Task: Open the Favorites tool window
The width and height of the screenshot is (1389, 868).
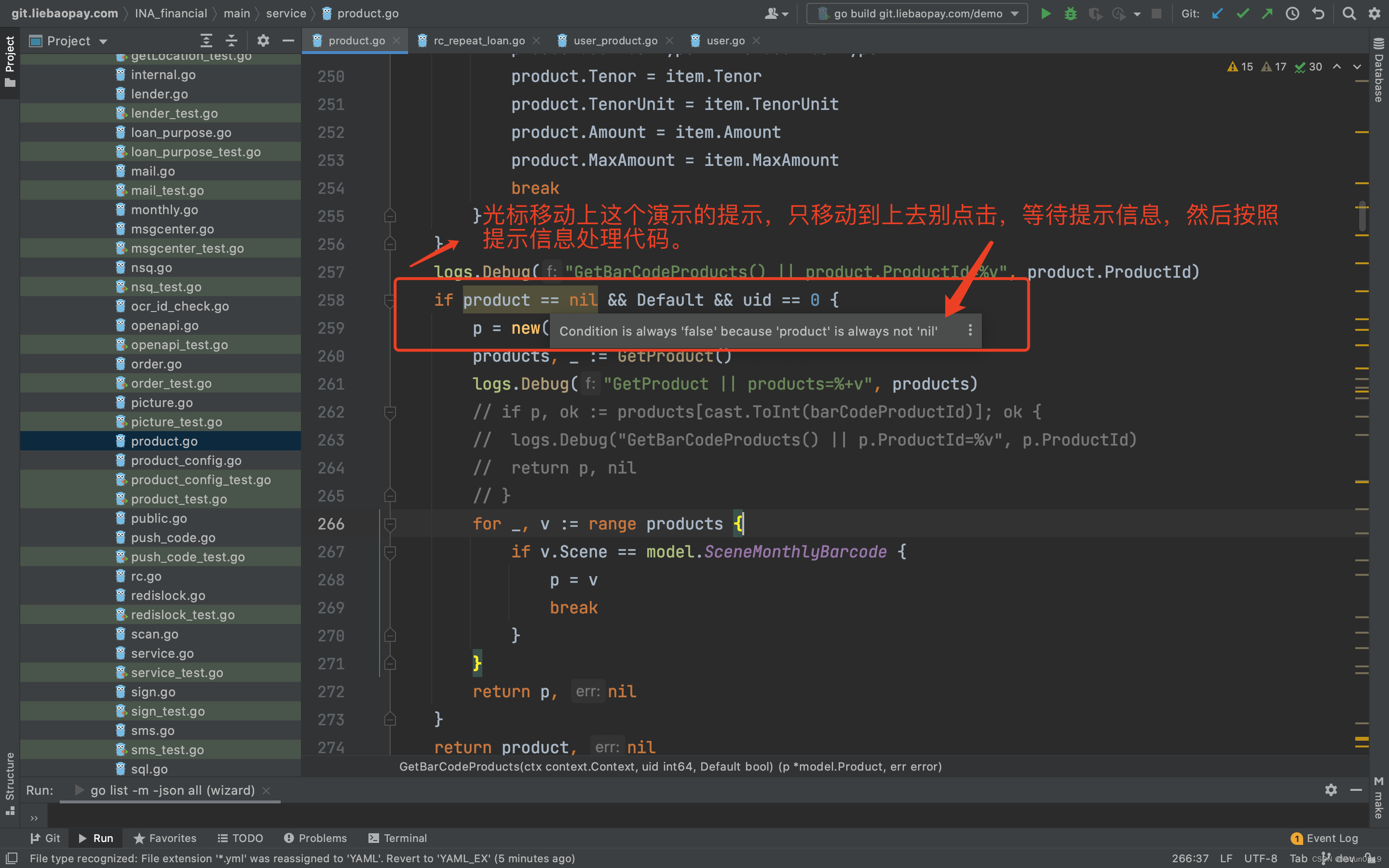Action: 165,838
